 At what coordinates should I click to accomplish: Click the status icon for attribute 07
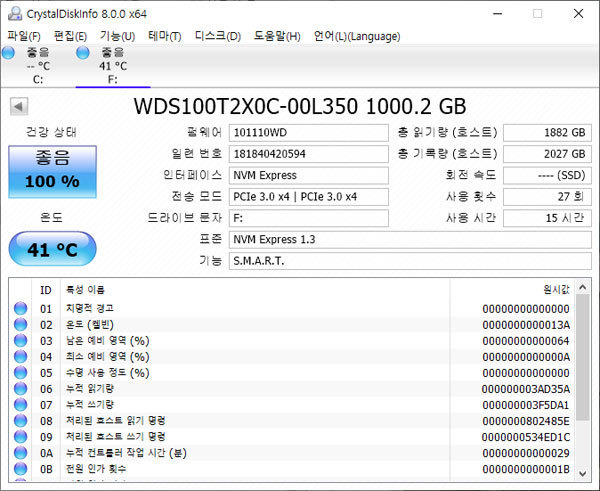21,405
